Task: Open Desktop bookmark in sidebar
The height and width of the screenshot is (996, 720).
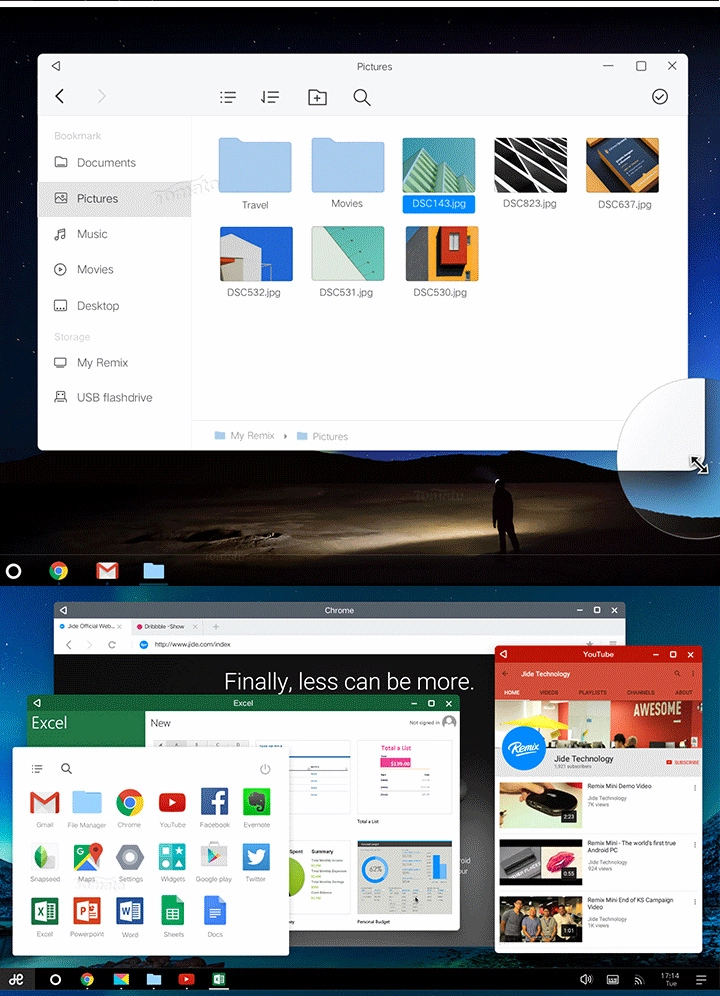Action: tap(114, 306)
